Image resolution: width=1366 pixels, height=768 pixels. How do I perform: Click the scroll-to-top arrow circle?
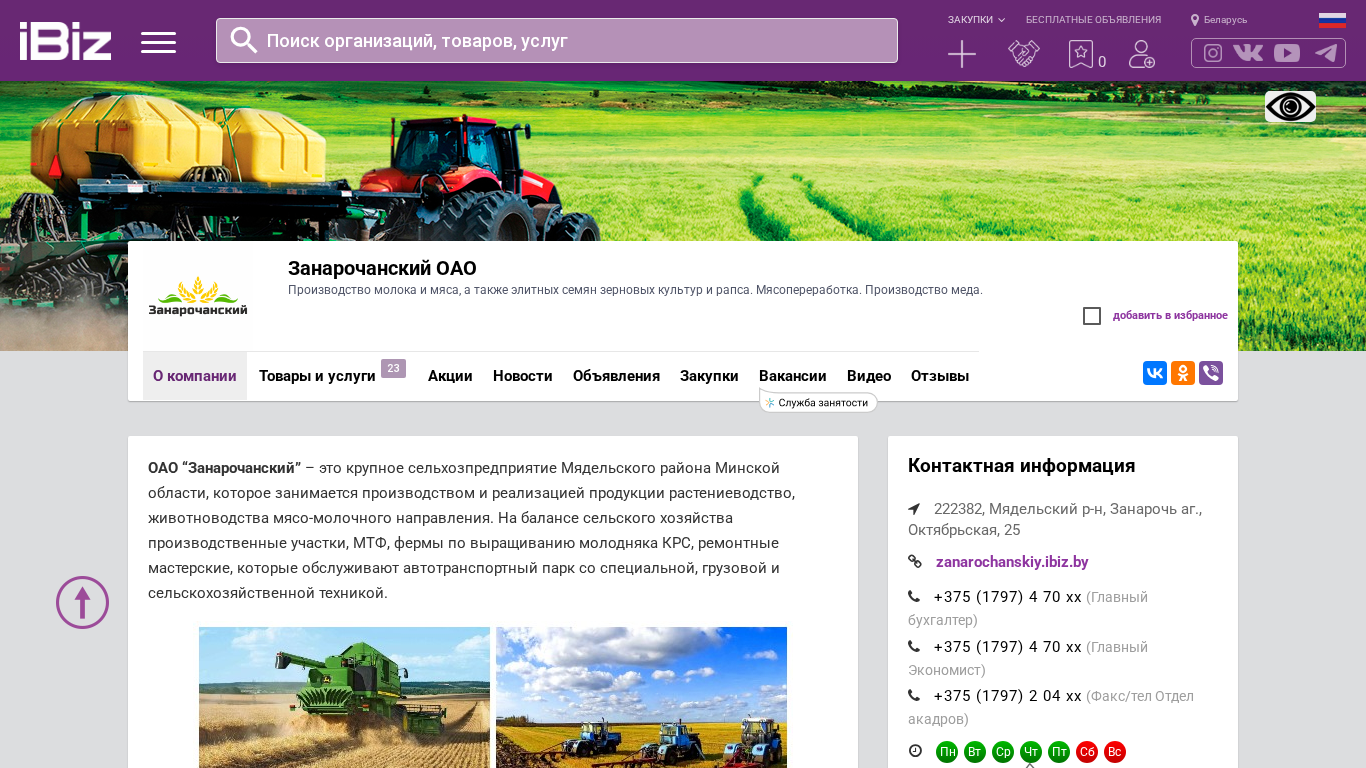[x=82, y=602]
